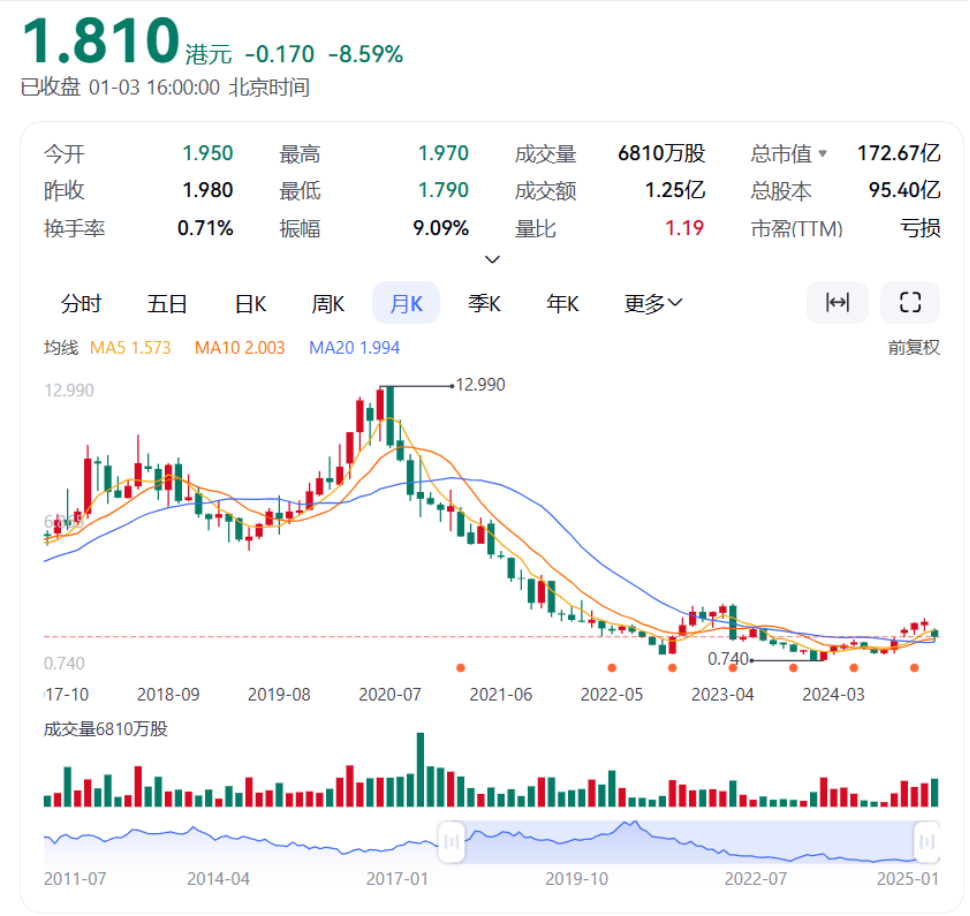This screenshot has width=970, height=916.
Task: Toggle the MA20 moving average line
Action: pos(354,348)
